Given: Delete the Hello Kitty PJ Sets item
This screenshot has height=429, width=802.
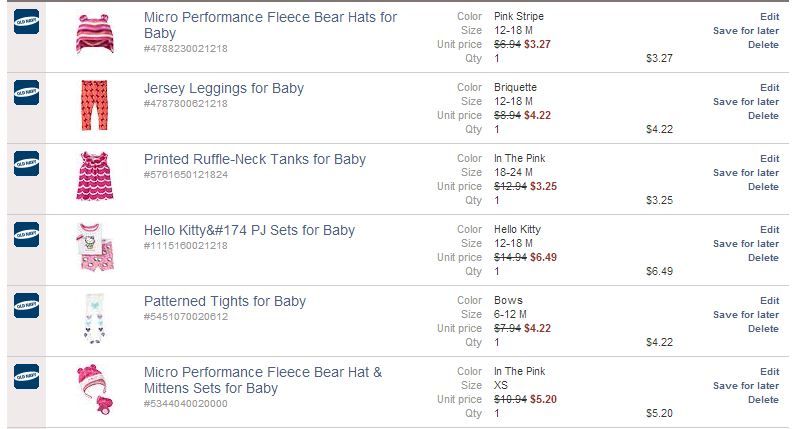Looking at the screenshot, I should point(763,258).
